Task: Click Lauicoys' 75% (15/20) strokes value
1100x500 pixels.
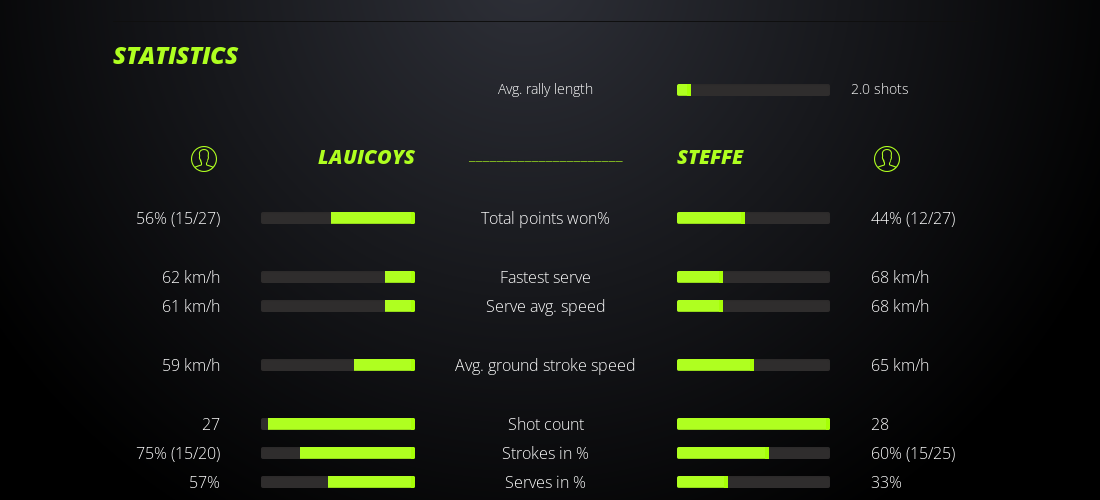Action: point(178,453)
